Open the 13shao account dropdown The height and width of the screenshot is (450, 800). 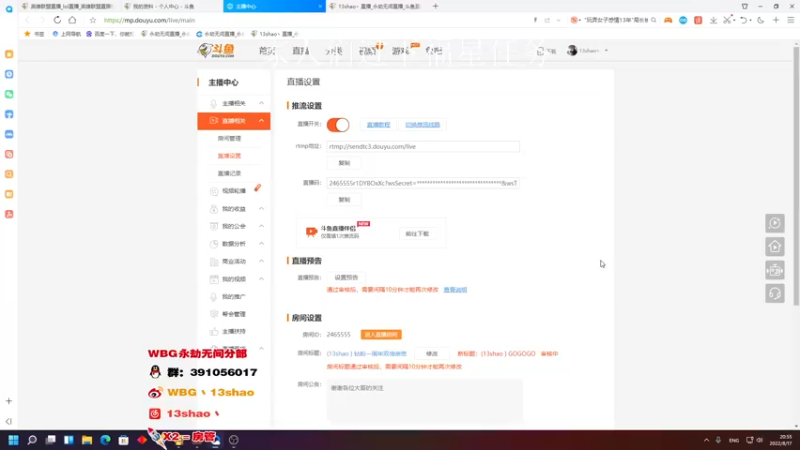tap(606, 51)
